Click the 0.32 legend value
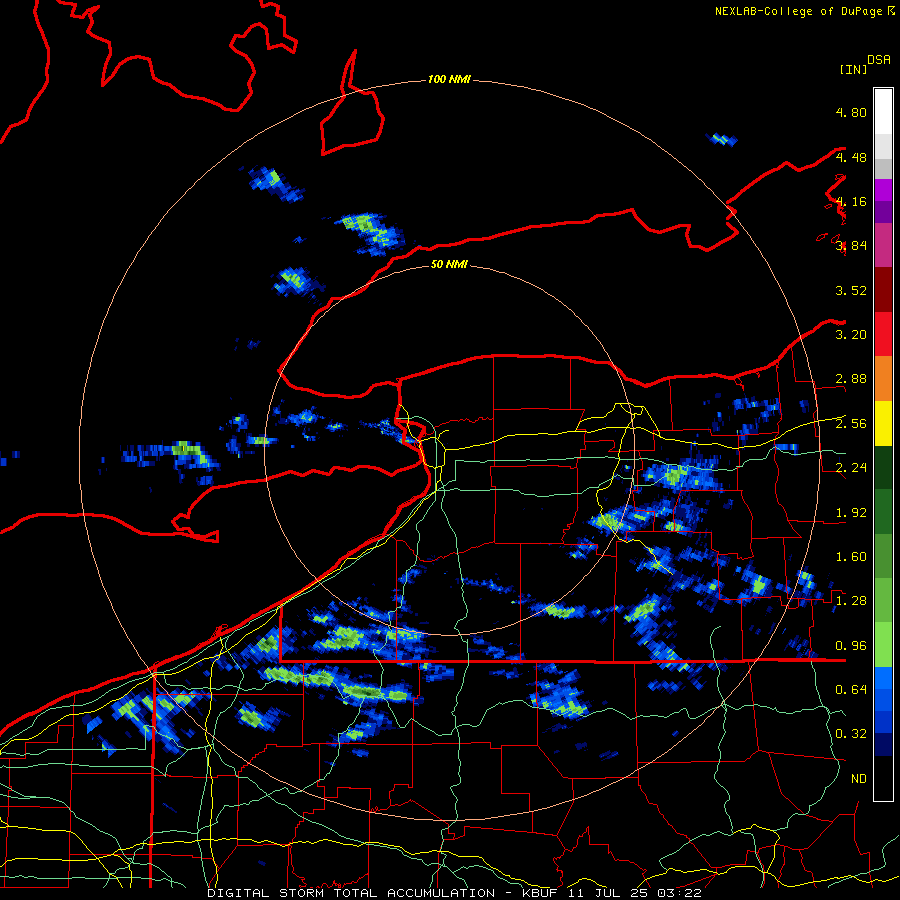Viewport: 900px width, 900px height. coord(851,734)
